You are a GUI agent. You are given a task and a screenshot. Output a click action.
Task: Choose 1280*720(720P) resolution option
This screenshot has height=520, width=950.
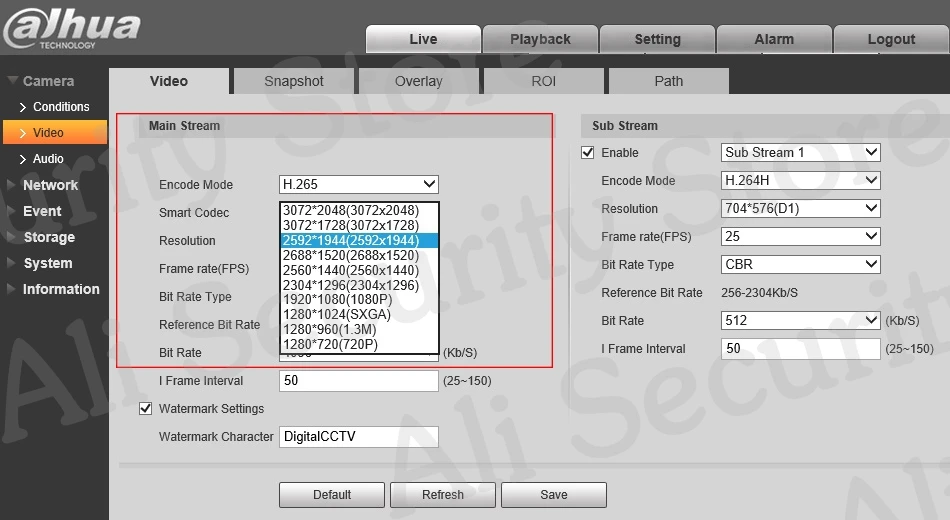(359, 344)
